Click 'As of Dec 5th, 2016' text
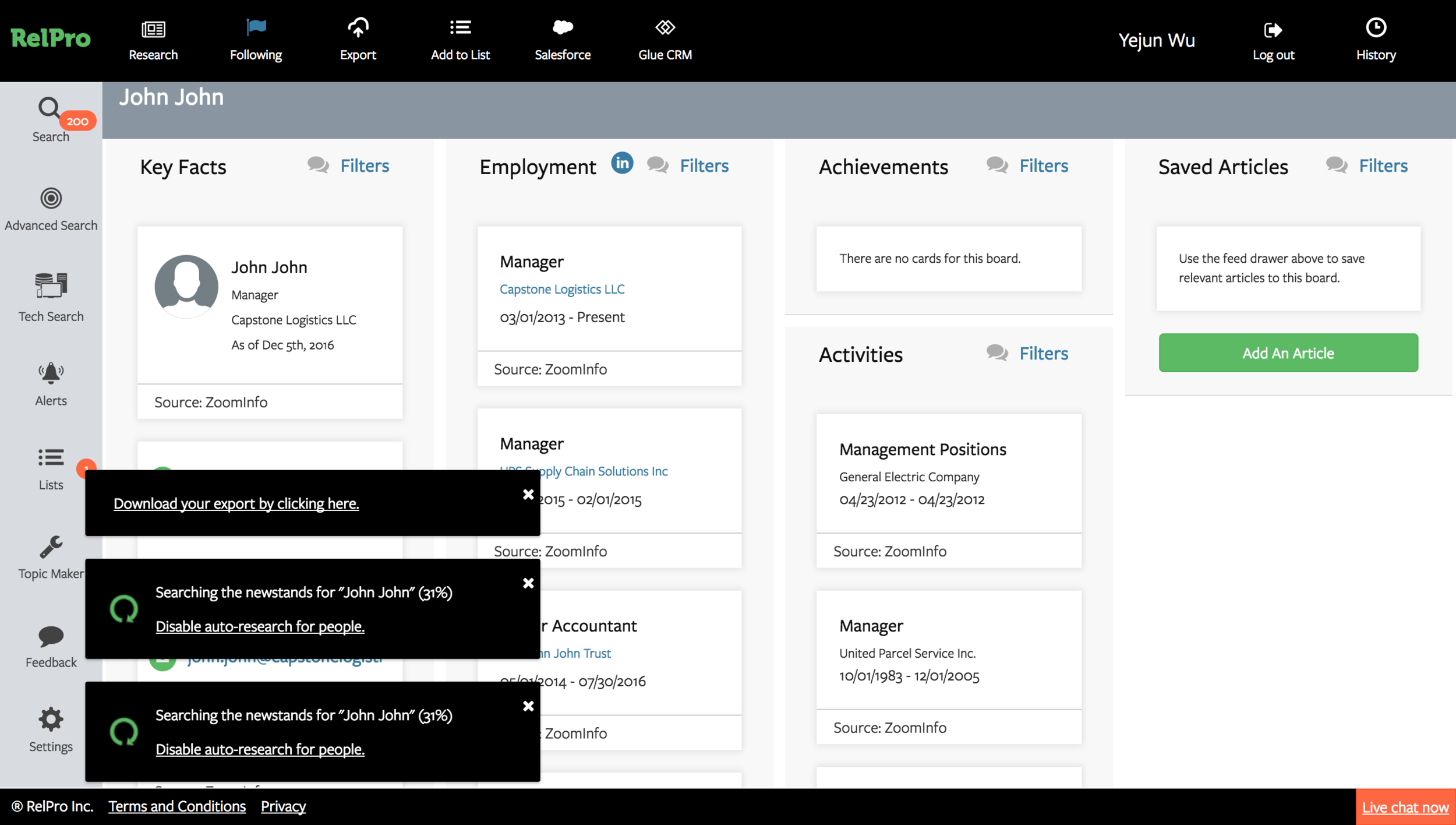Viewport: 1456px width, 825px height. (282, 345)
